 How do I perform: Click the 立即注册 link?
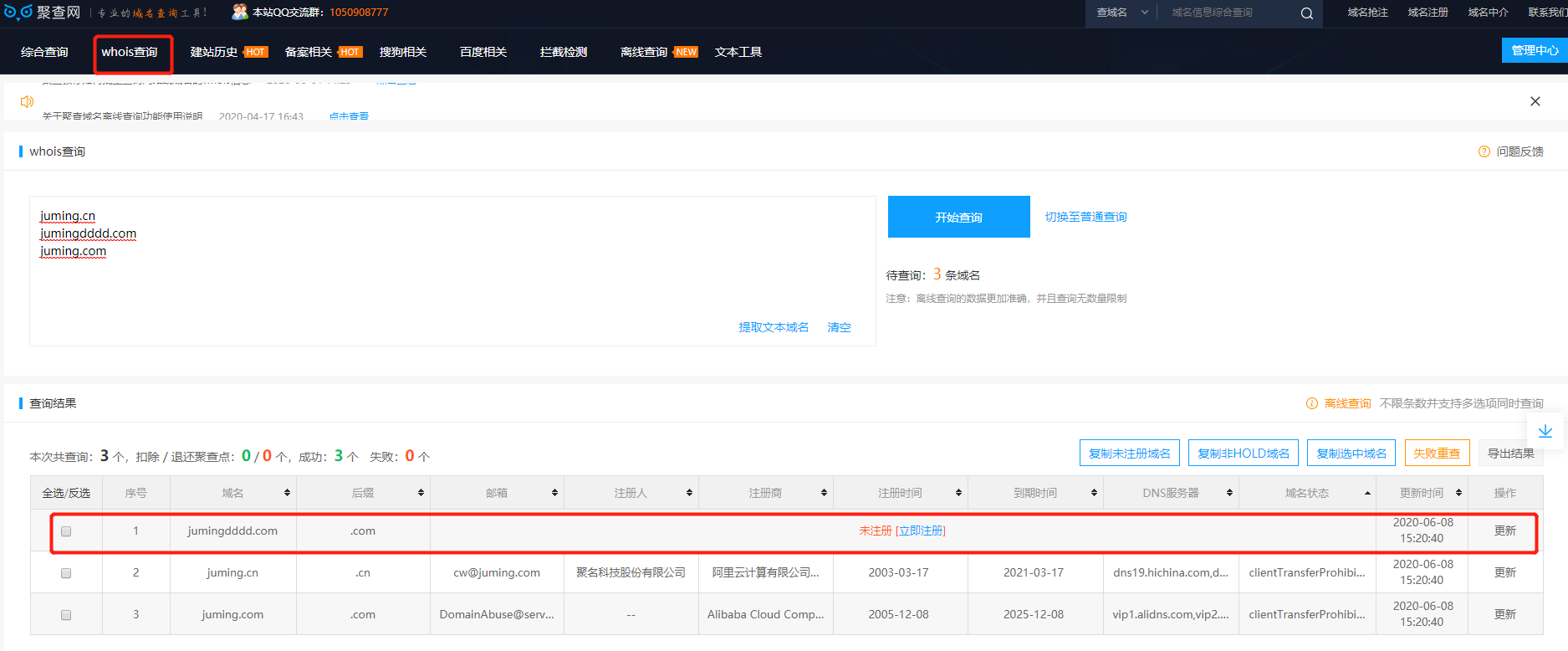[921, 531]
